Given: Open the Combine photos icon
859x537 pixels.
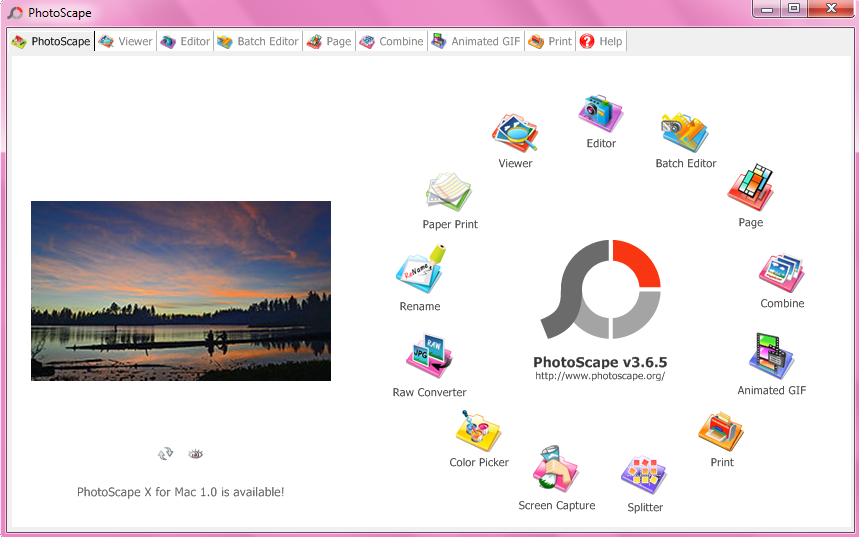Looking at the screenshot, I should pos(782,273).
